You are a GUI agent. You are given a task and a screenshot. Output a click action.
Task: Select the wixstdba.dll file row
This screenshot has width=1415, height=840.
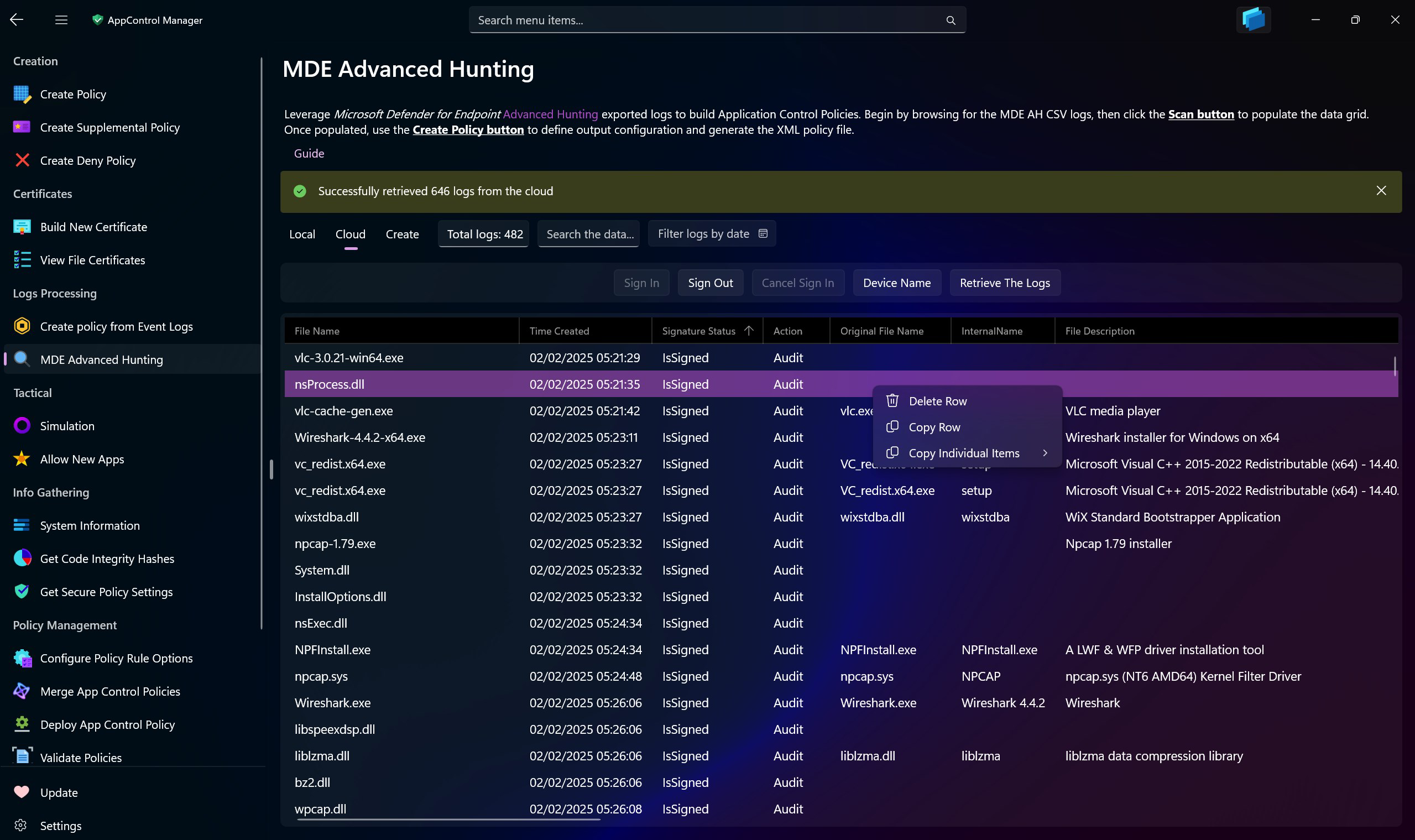coord(841,516)
